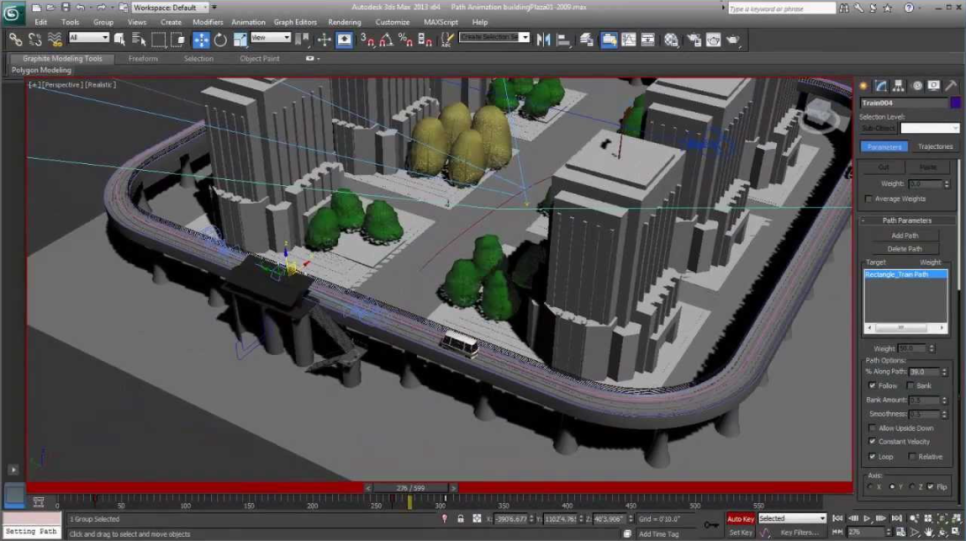The height and width of the screenshot is (541, 966).
Task: Collapse the Path Parameters rollout
Action: click(907, 221)
